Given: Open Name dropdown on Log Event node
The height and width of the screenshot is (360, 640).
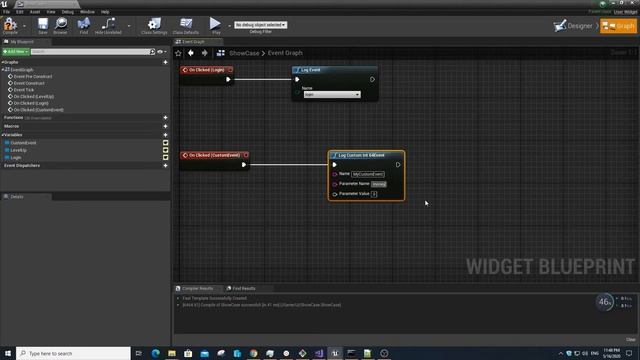Looking at the screenshot, I should 332,95.
